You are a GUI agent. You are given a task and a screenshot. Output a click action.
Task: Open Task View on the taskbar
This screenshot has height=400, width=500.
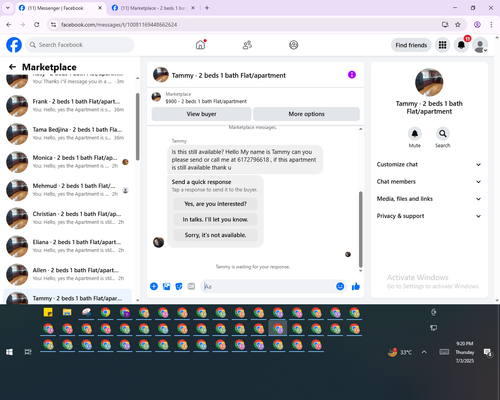[28, 352]
